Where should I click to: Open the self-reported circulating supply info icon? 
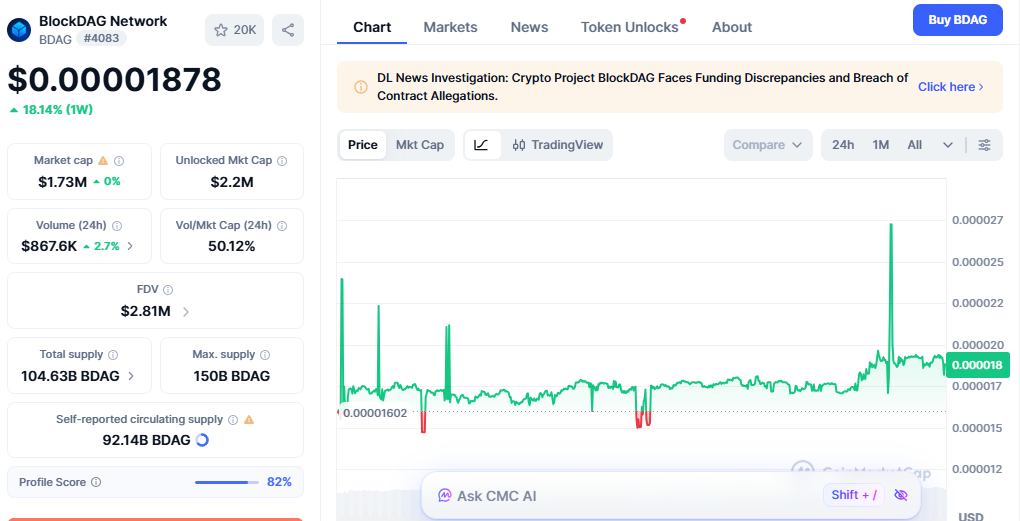tap(233, 420)
